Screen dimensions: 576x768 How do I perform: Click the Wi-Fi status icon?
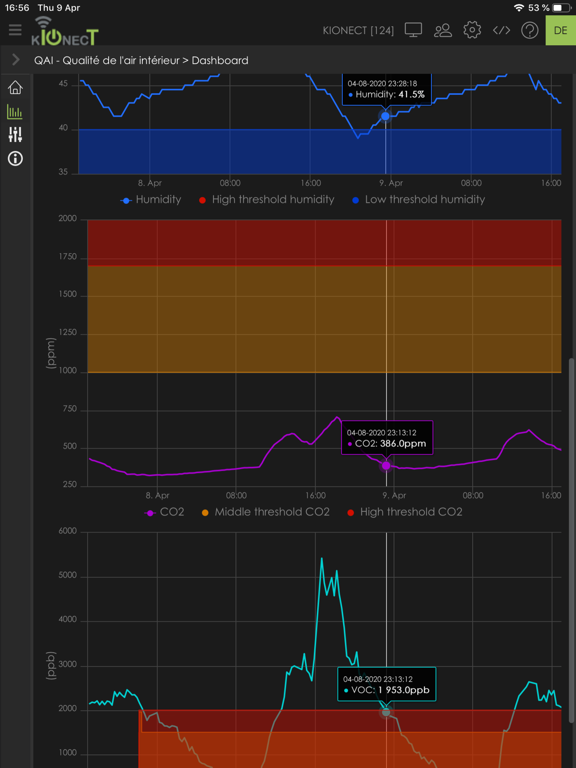[519, 8]
